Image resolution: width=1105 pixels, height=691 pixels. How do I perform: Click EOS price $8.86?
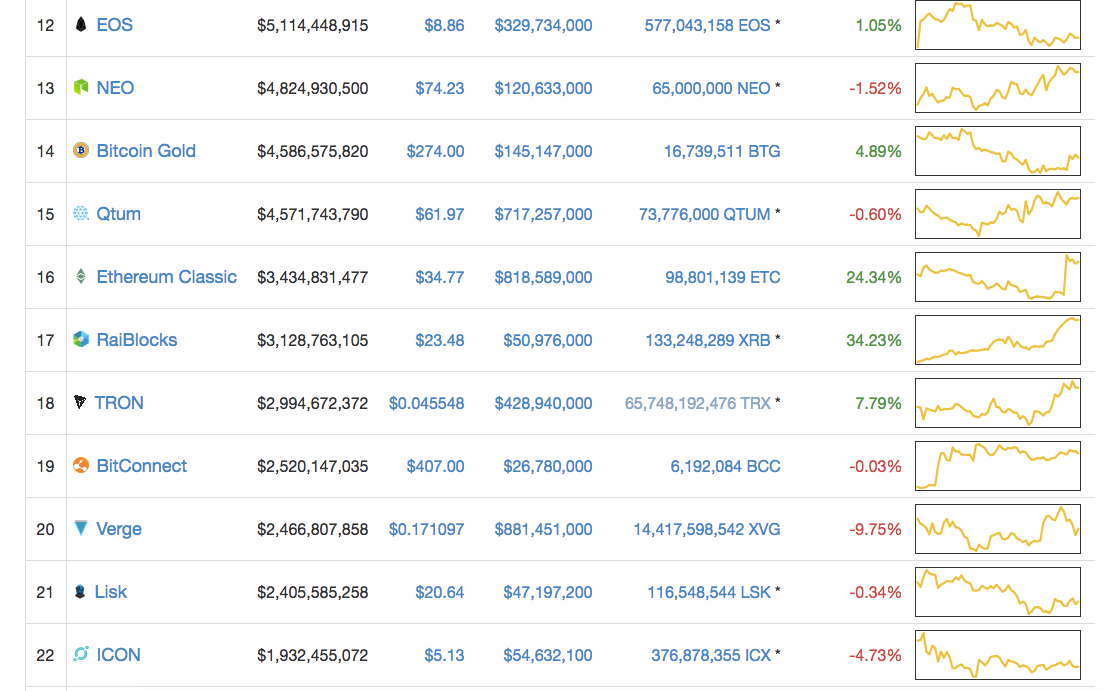coord(444,25)
